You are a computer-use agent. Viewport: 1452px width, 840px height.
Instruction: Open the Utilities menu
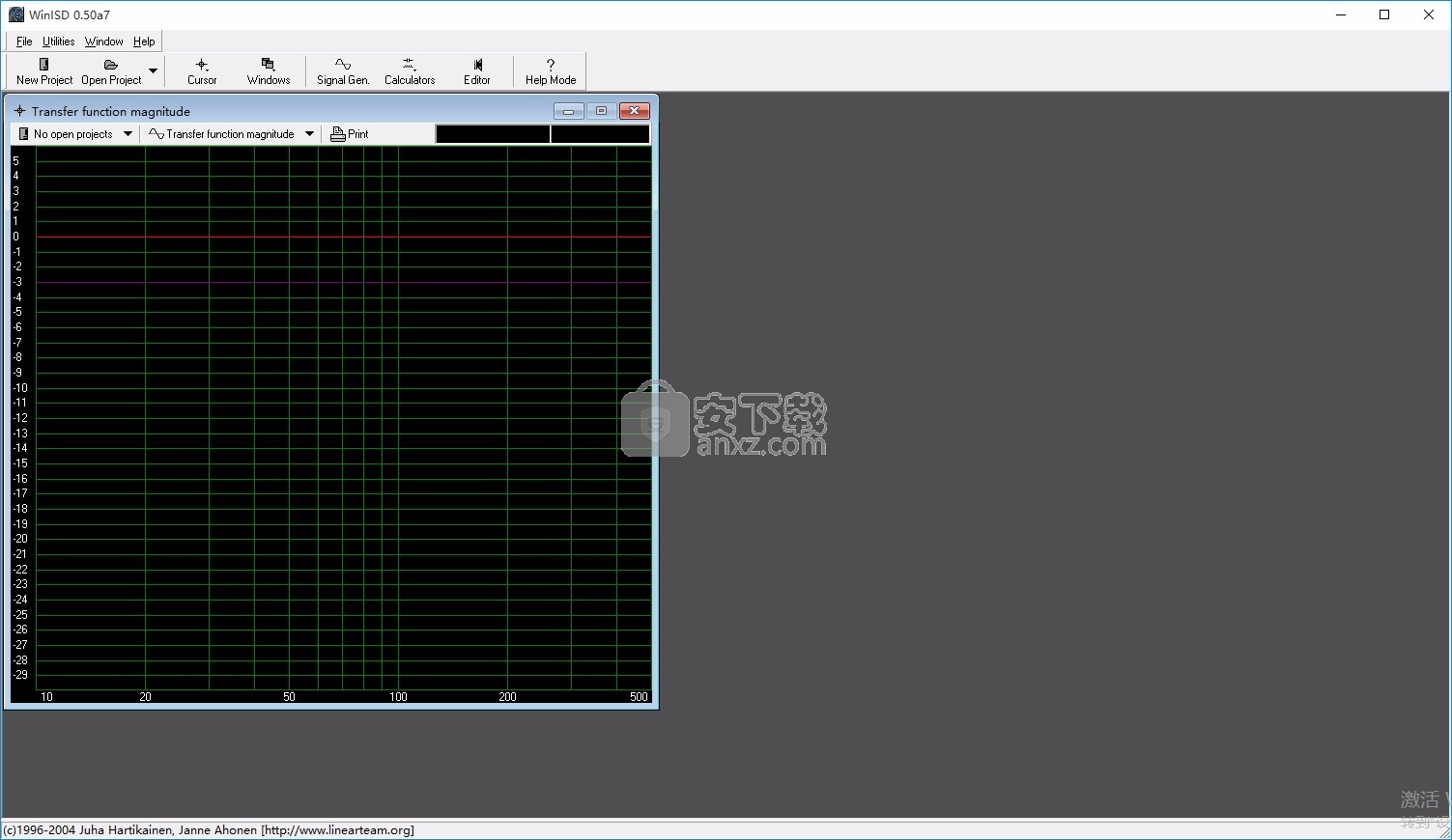point(58,42)
